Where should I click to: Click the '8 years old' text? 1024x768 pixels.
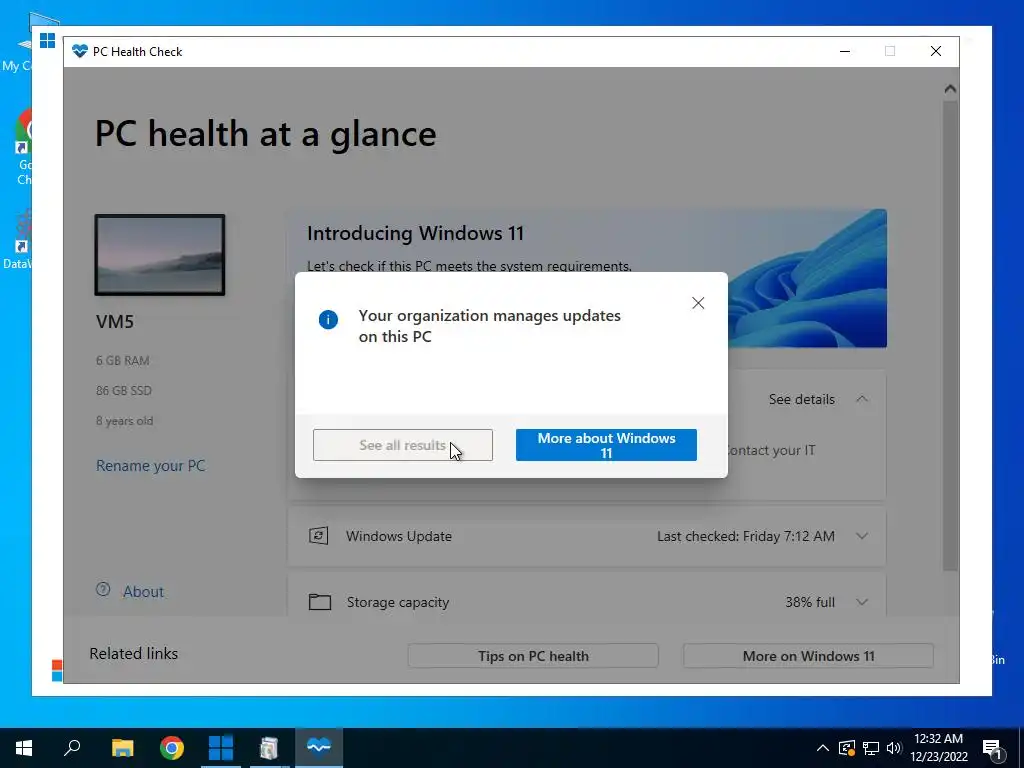click(125, 421)
